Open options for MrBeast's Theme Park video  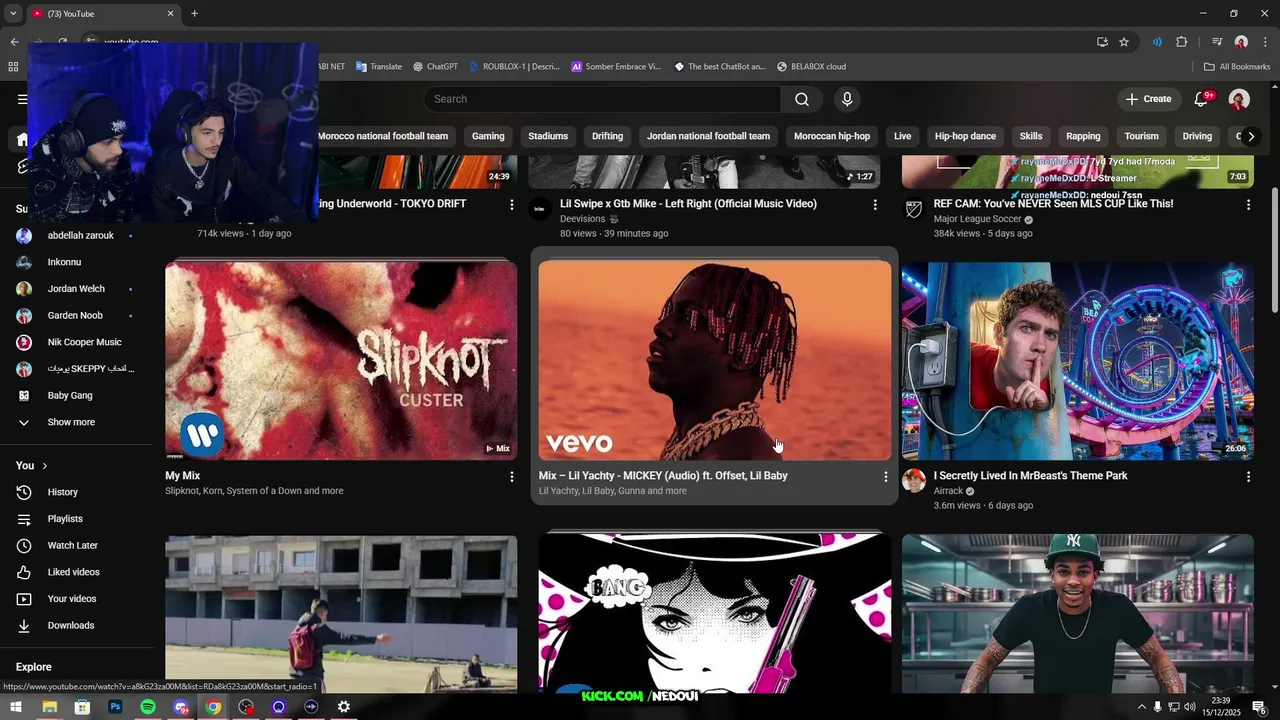pyautogui.click(x=1248, y=477)
